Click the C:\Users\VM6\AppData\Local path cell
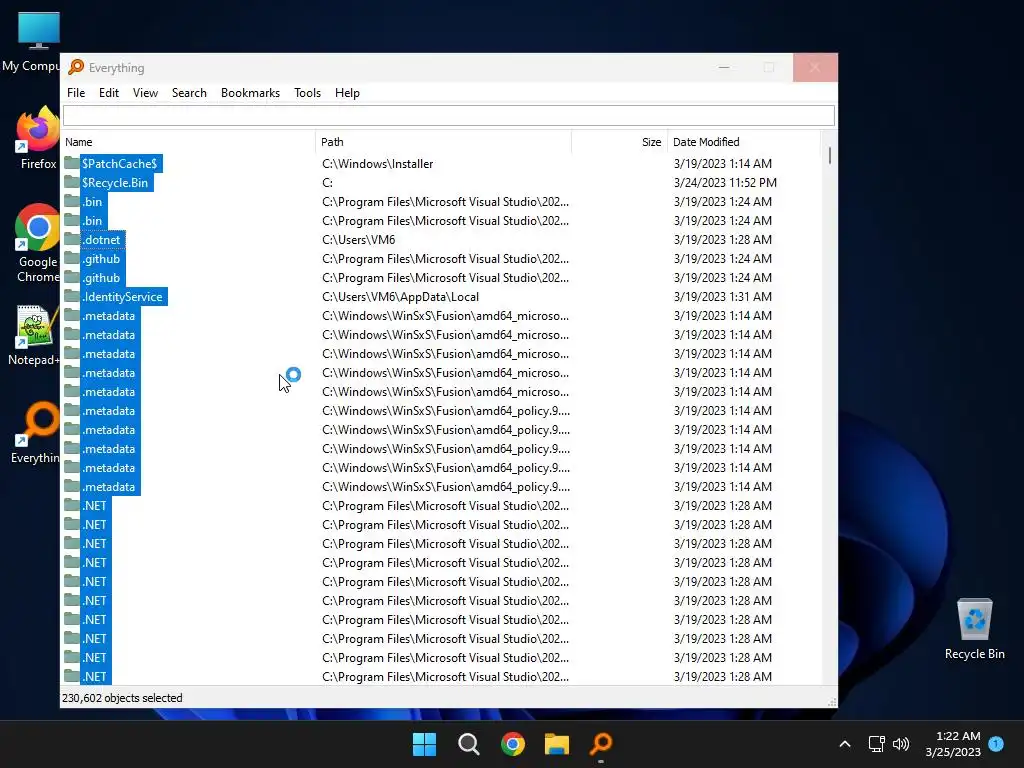 400,296
